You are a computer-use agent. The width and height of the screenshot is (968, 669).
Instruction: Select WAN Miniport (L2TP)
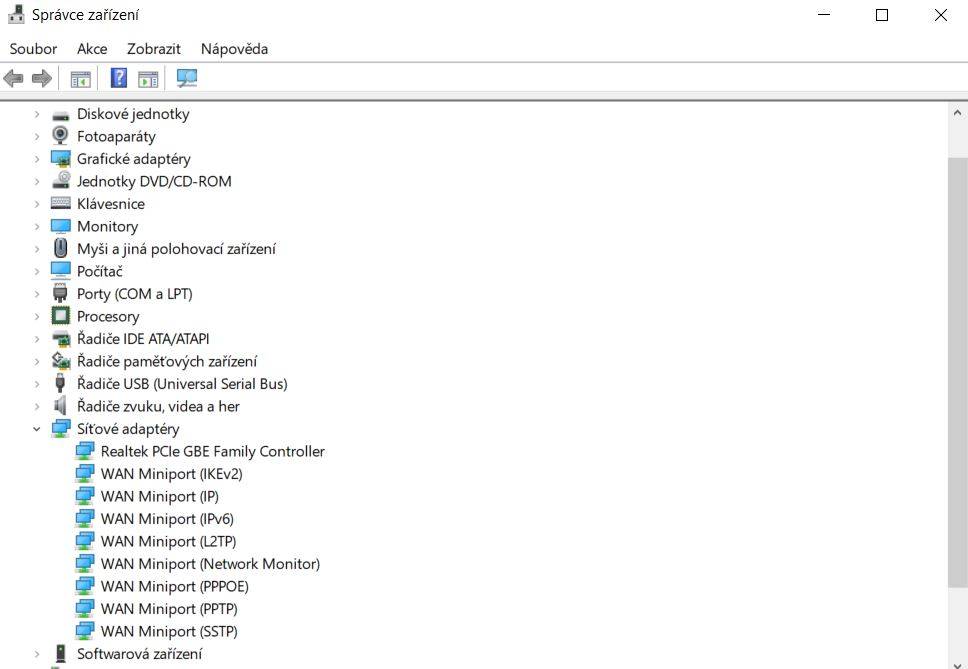[x=169, y=542]
